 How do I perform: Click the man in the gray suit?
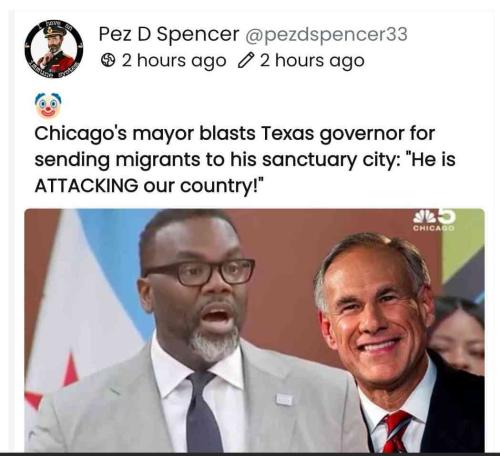197,333
